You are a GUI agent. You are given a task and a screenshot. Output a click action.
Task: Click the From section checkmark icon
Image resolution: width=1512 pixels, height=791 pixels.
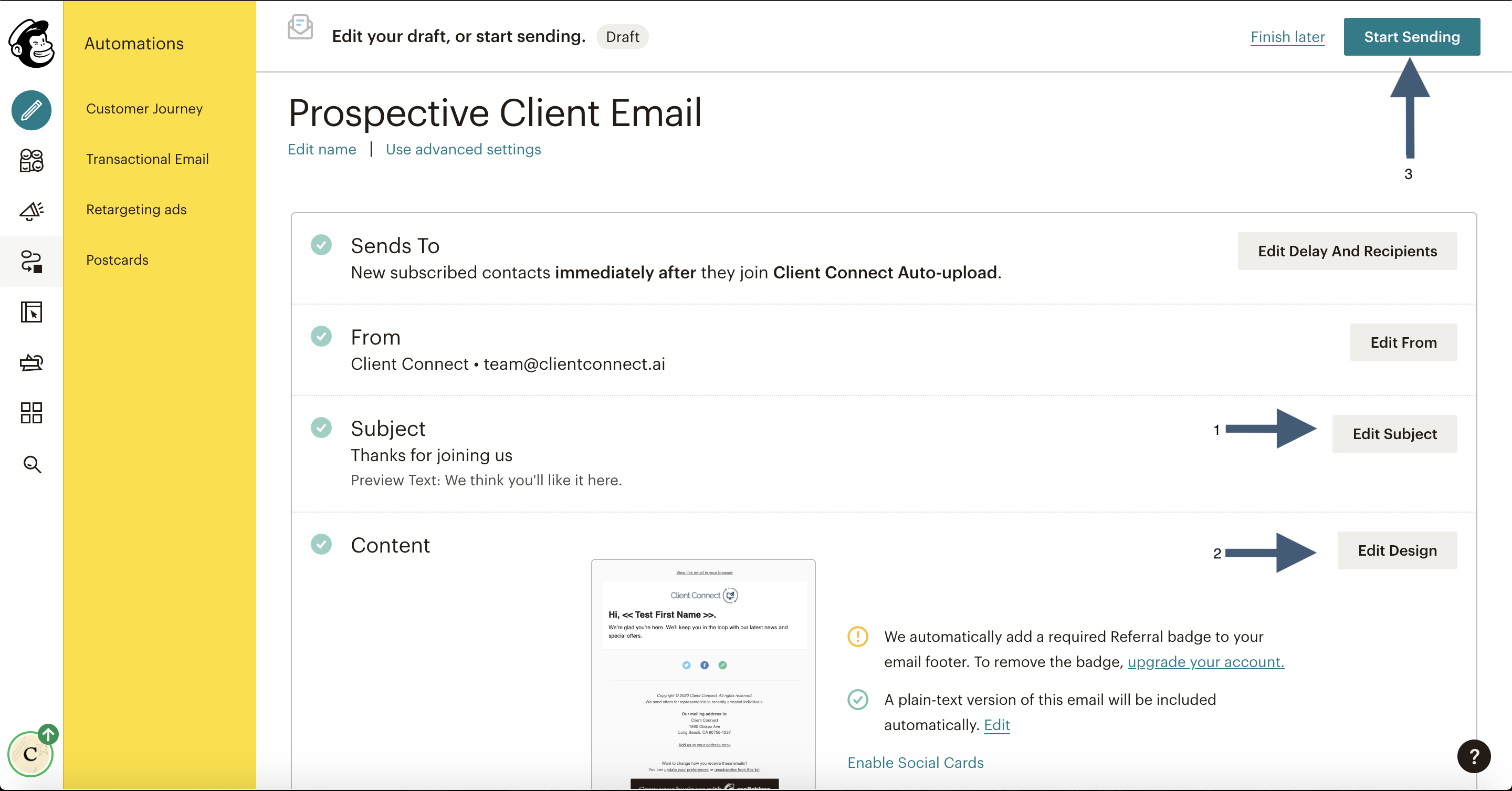click(321, 337)
